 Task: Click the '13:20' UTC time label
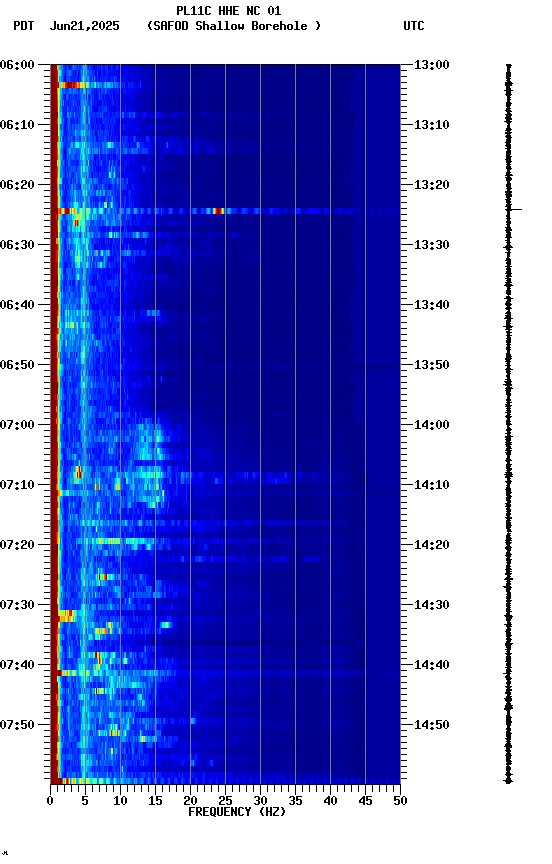point(432,185)
